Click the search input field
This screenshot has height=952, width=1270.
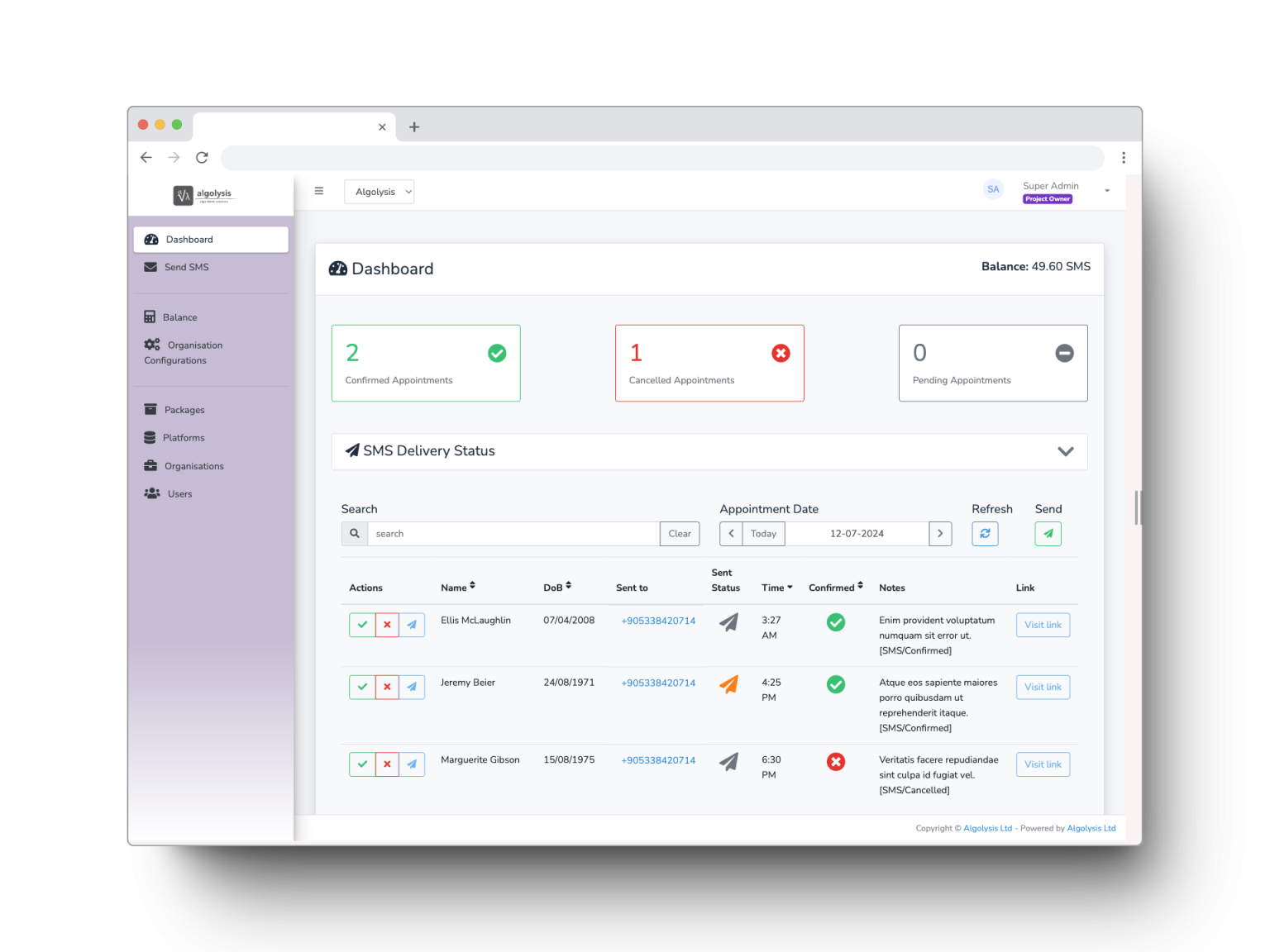tap(513, 534)
